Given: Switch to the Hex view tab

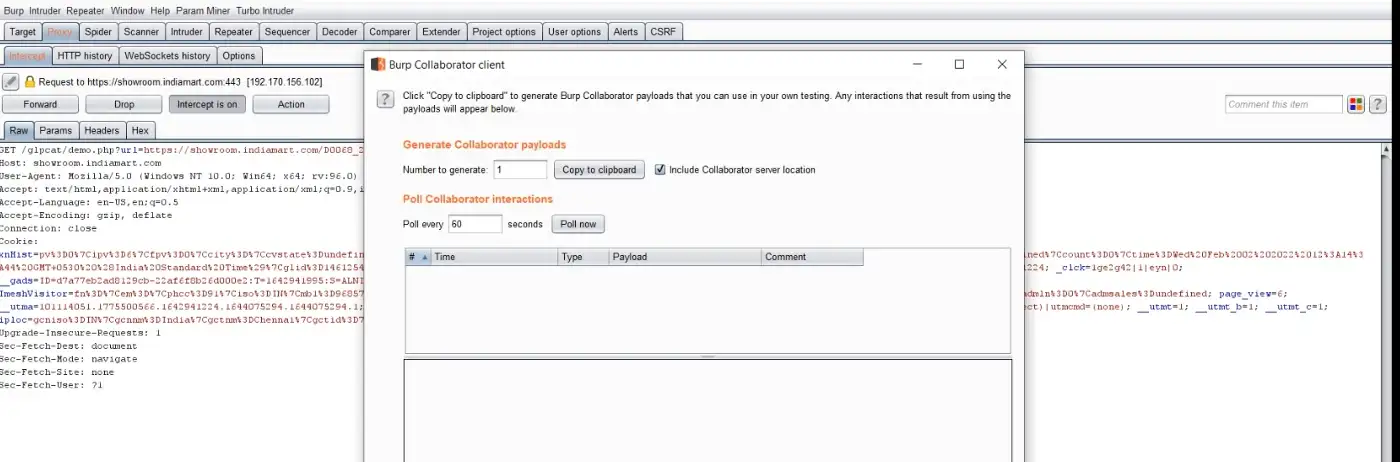Looking at the screenshot, I should (x=140, y=130).
